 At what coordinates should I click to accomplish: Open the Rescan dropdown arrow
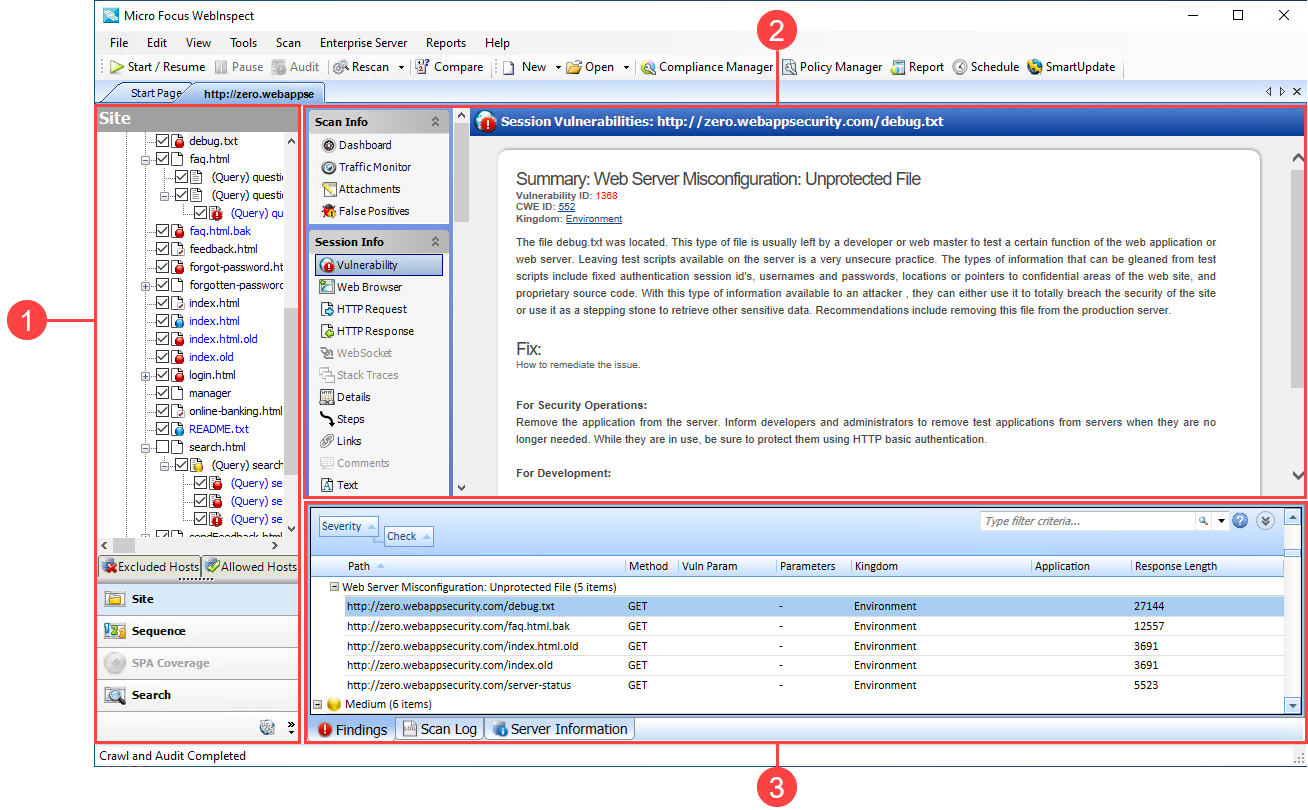coord(401,68)
